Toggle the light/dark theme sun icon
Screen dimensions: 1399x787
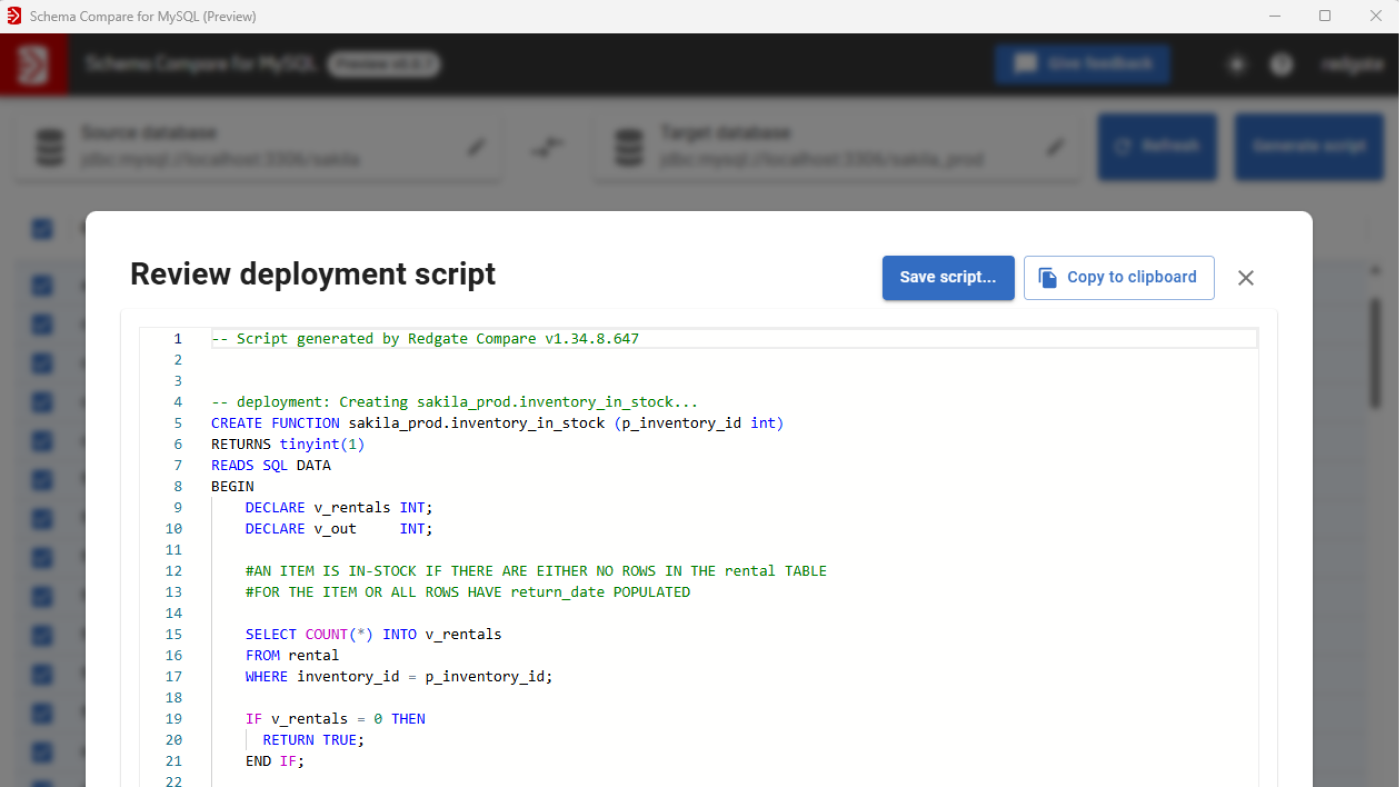pos(1237,64)
